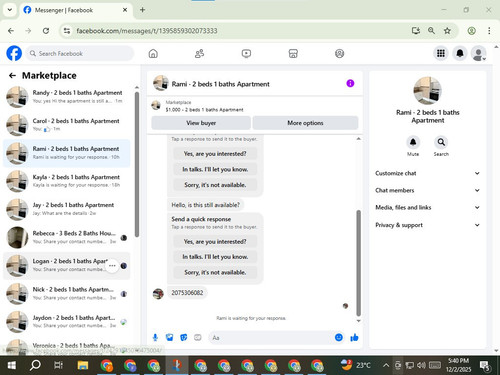Viewport: 500px width, 375px height.
Task: Click the Search Facebook field
Action: [80, 53]
